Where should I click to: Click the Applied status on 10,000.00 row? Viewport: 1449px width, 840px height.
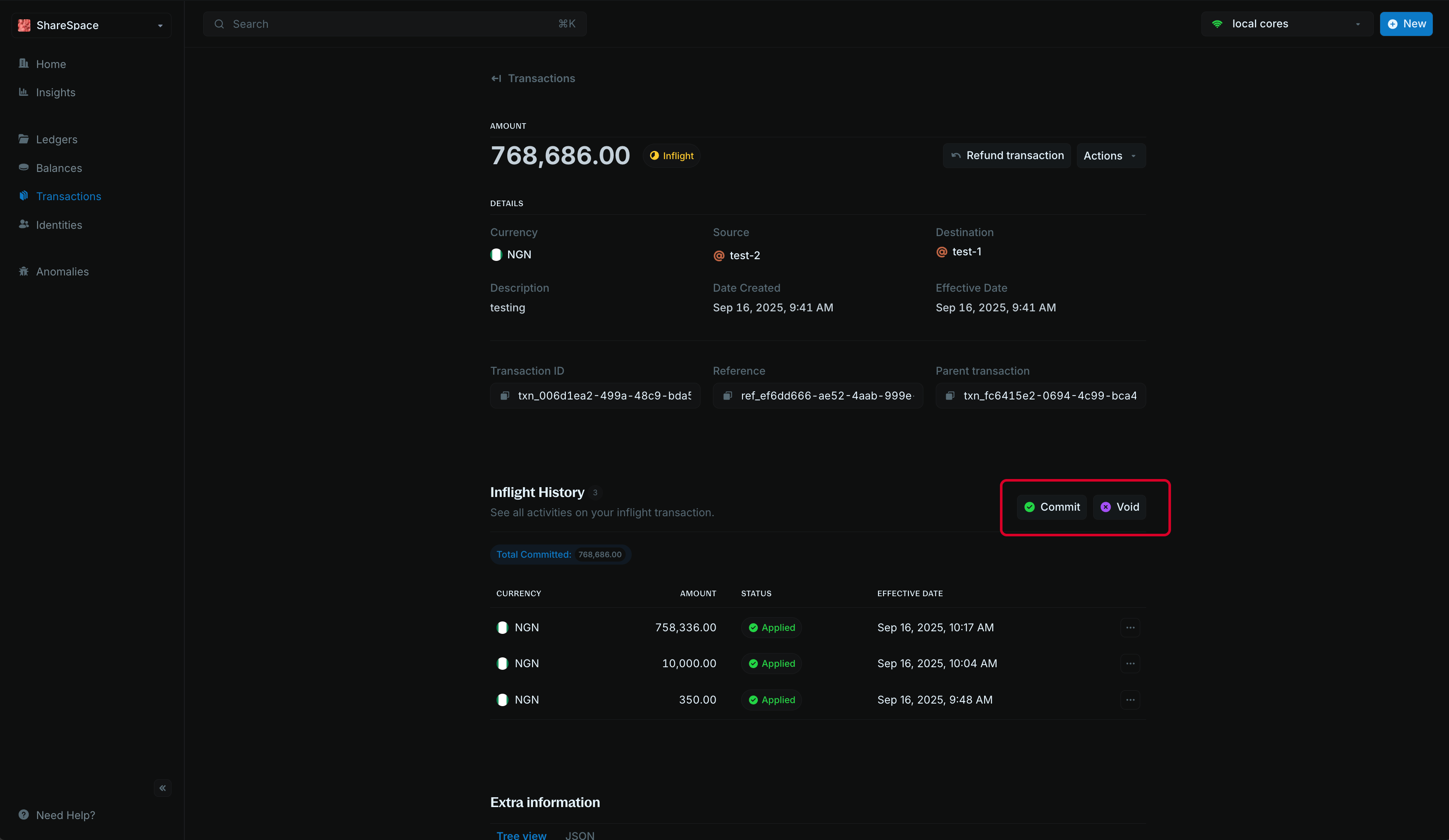771,663
